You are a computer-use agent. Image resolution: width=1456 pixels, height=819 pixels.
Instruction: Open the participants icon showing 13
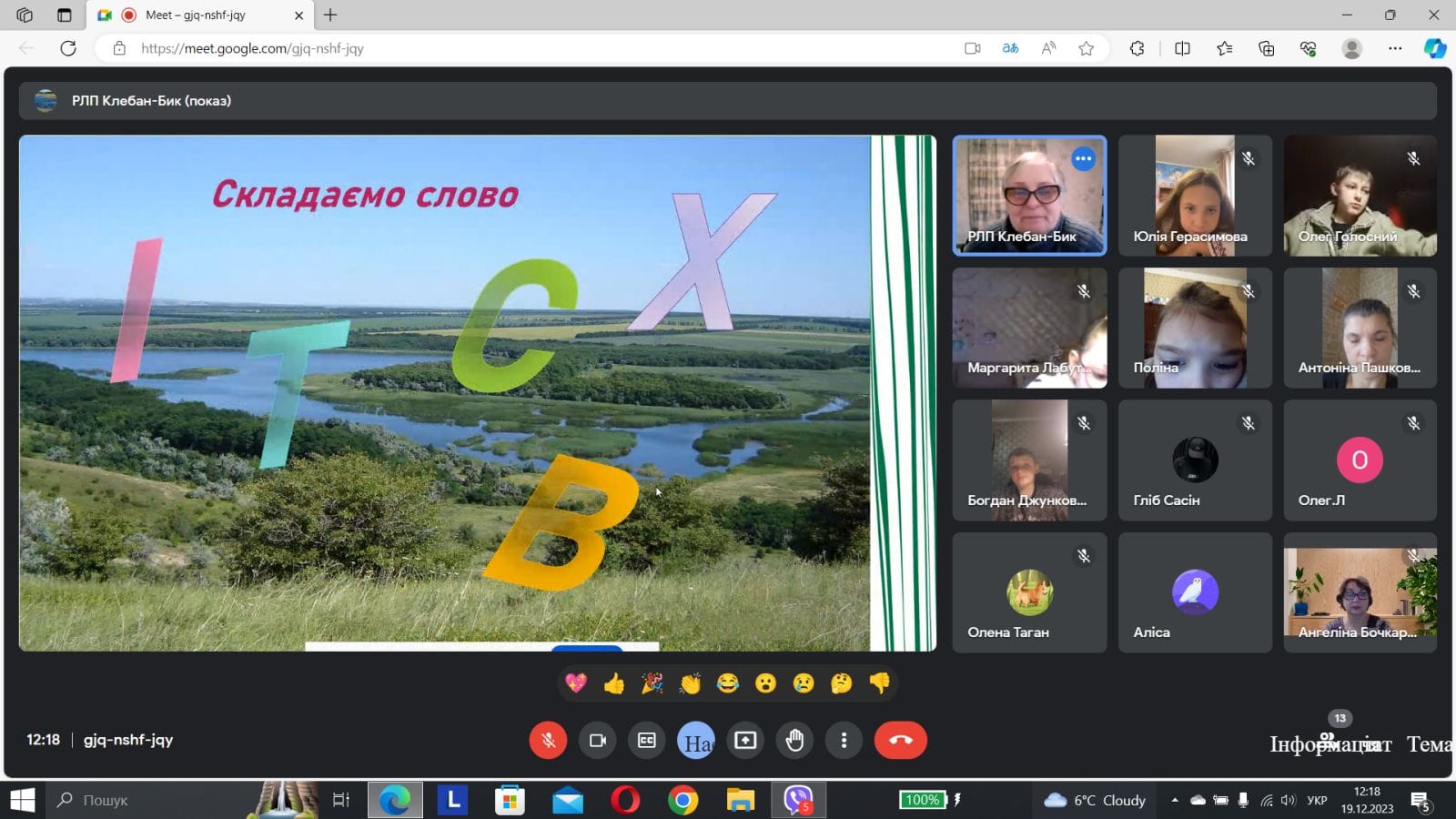point(1329,739)
